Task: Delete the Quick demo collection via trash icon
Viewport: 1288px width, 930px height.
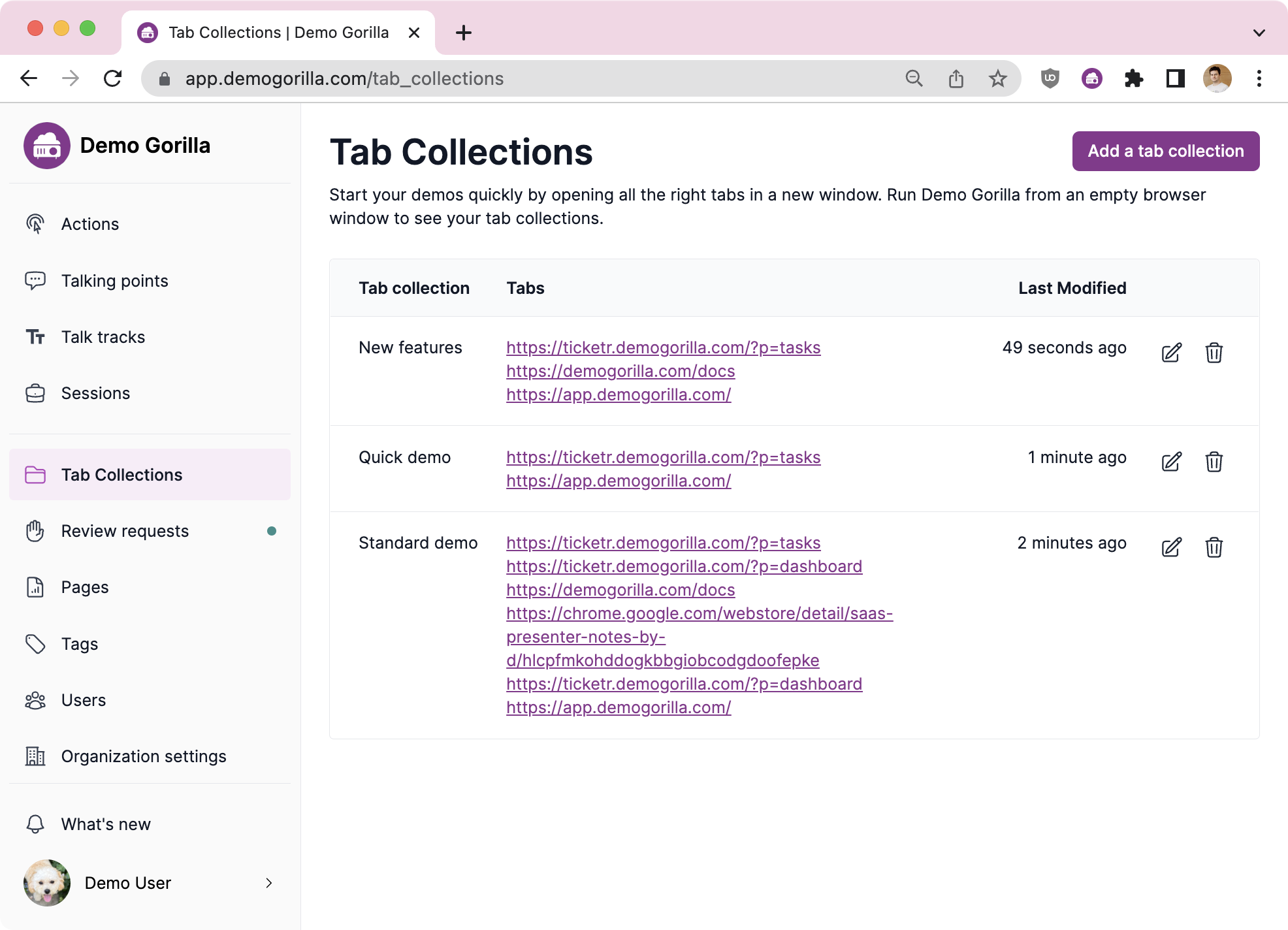Action: (1214, 462)
